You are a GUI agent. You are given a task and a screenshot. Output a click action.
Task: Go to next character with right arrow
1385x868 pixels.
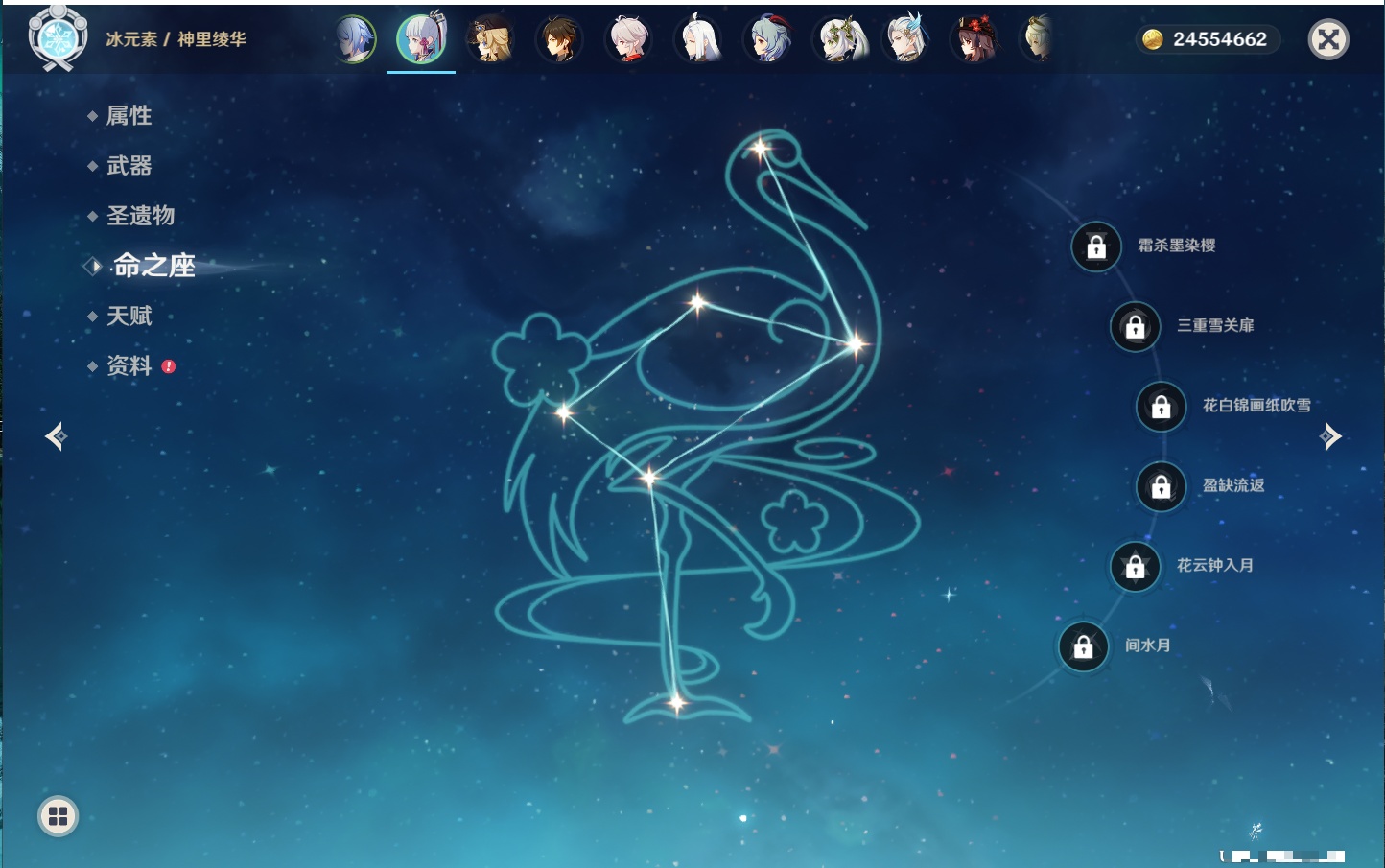[1330, 437]
